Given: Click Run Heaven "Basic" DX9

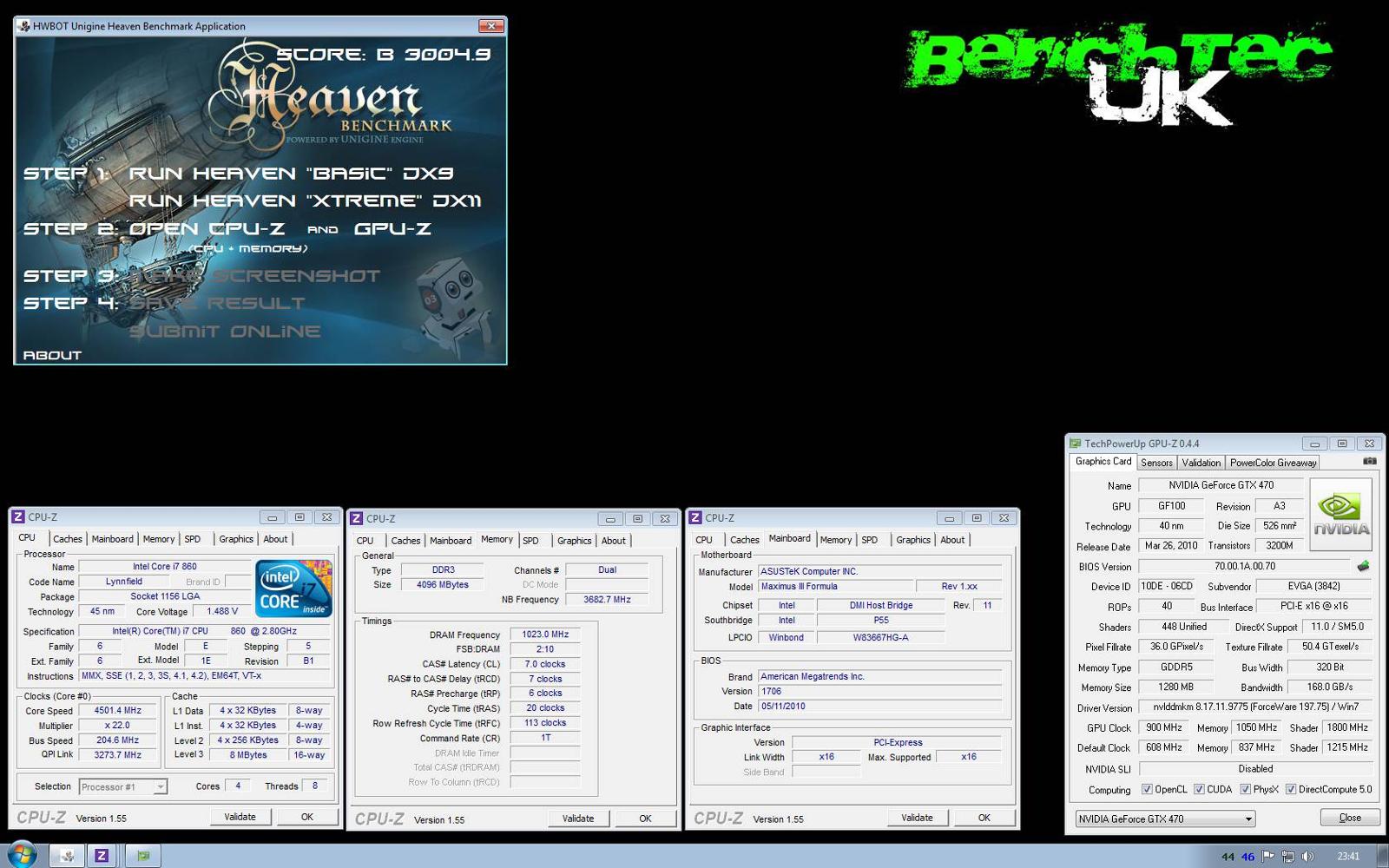Looking at the screenshot, I should (292, 174).
